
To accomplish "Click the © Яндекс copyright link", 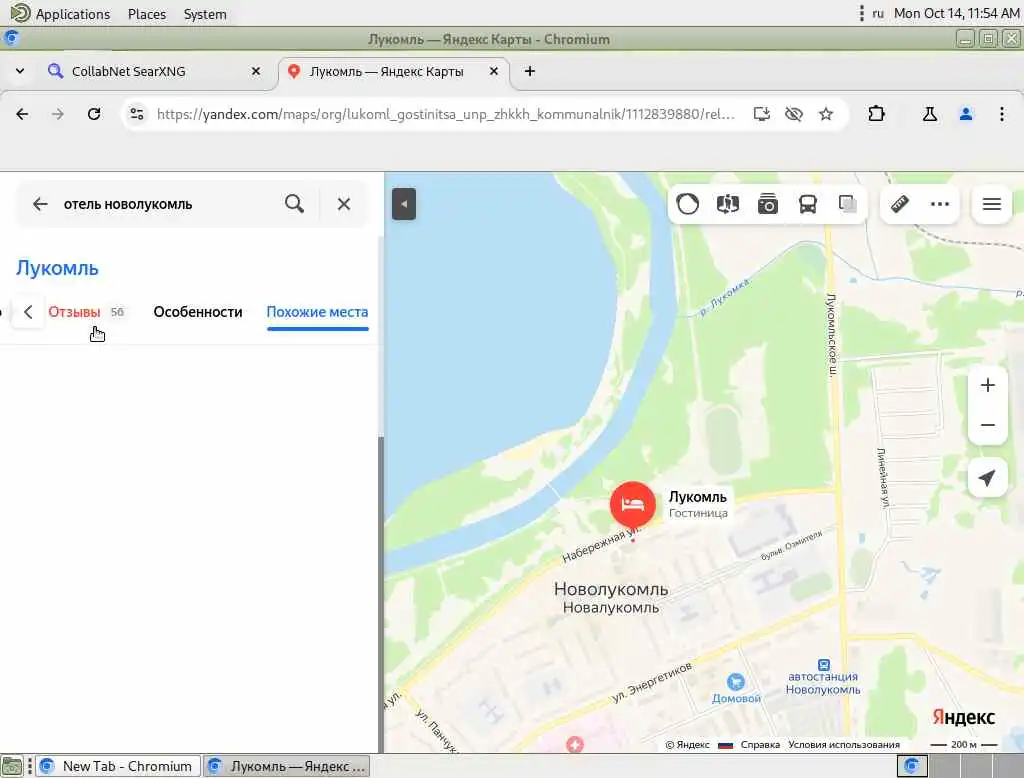I will [687, 745].
